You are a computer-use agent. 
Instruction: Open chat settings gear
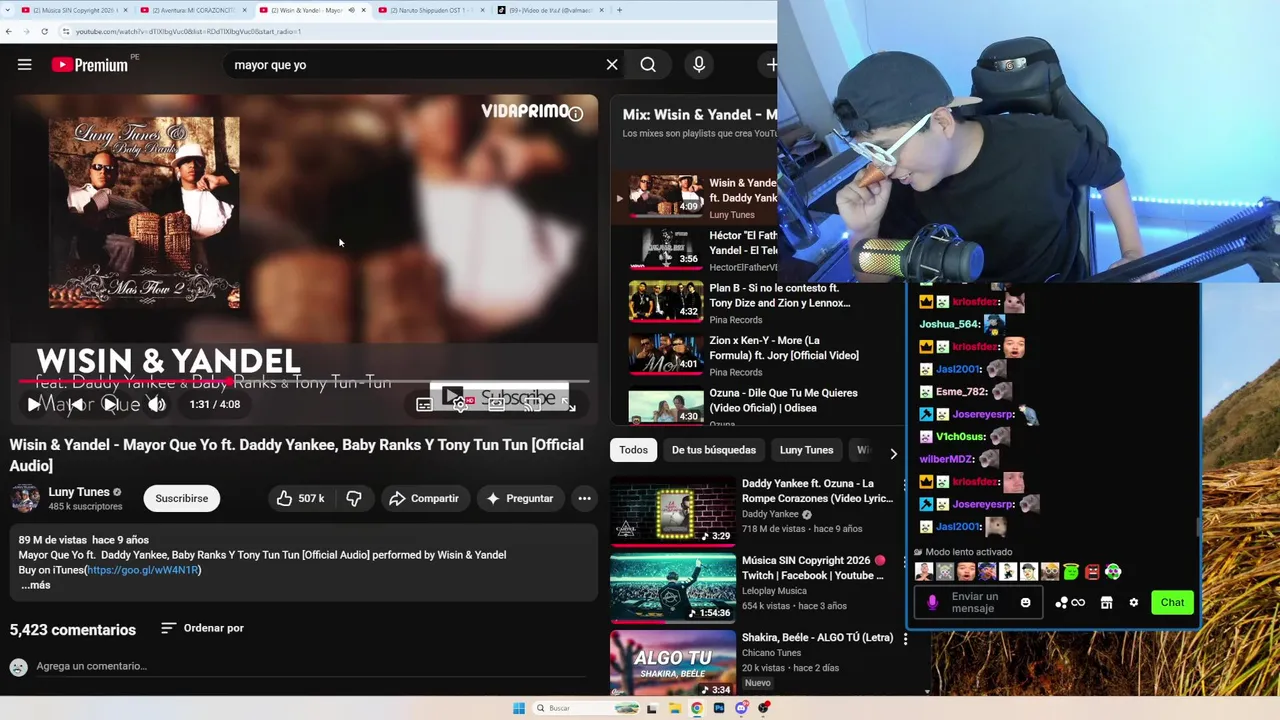1133,603
